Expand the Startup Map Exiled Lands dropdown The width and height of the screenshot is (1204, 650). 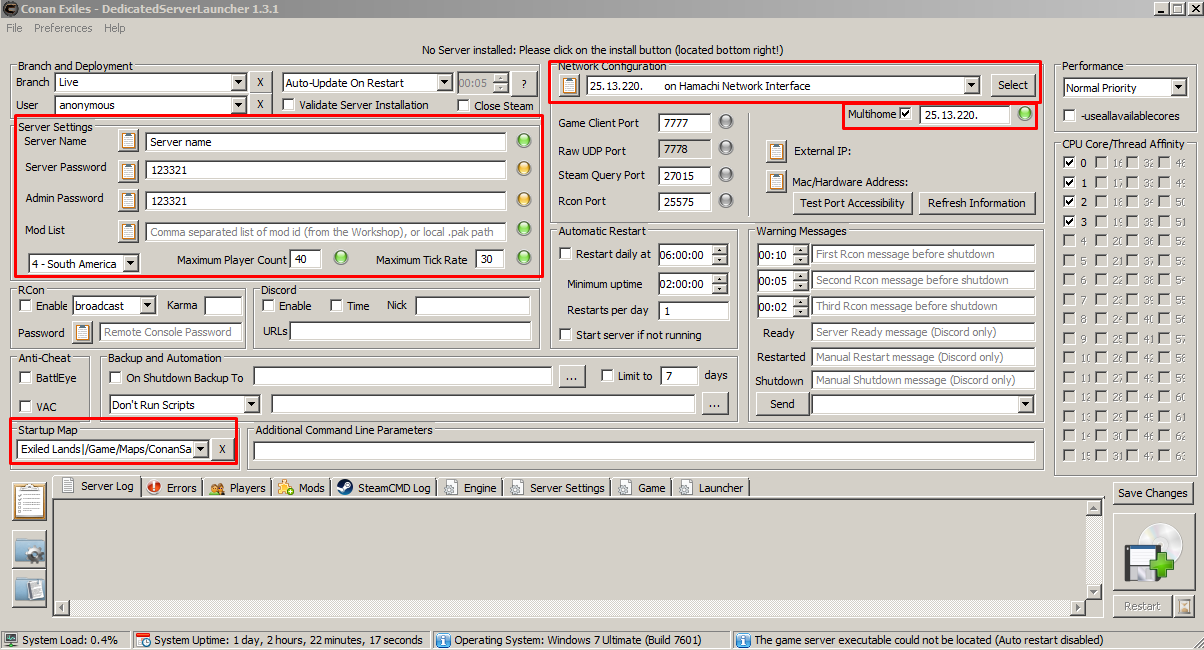201,449
